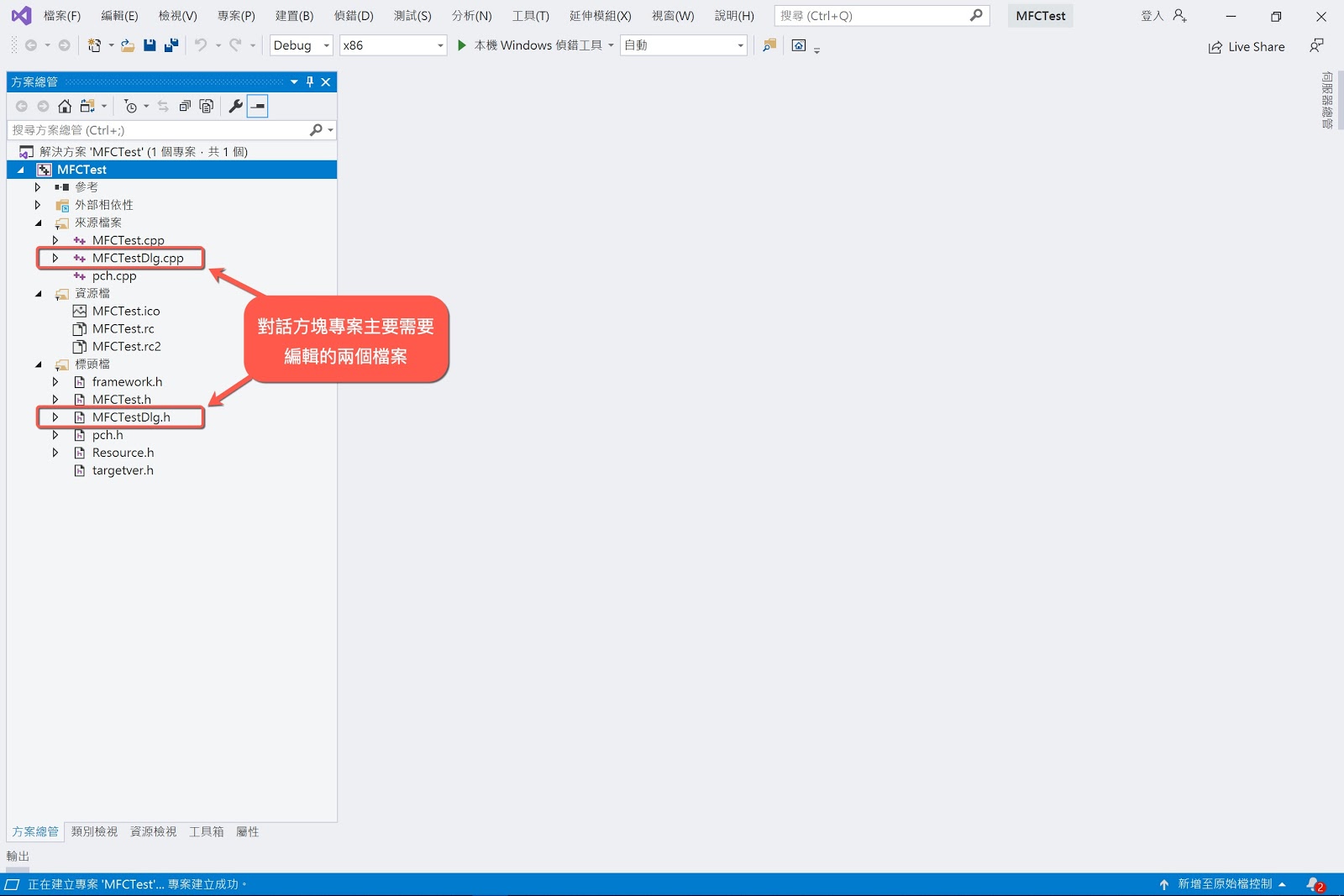Open the 偵錯(D) menu

click(354, 15)
